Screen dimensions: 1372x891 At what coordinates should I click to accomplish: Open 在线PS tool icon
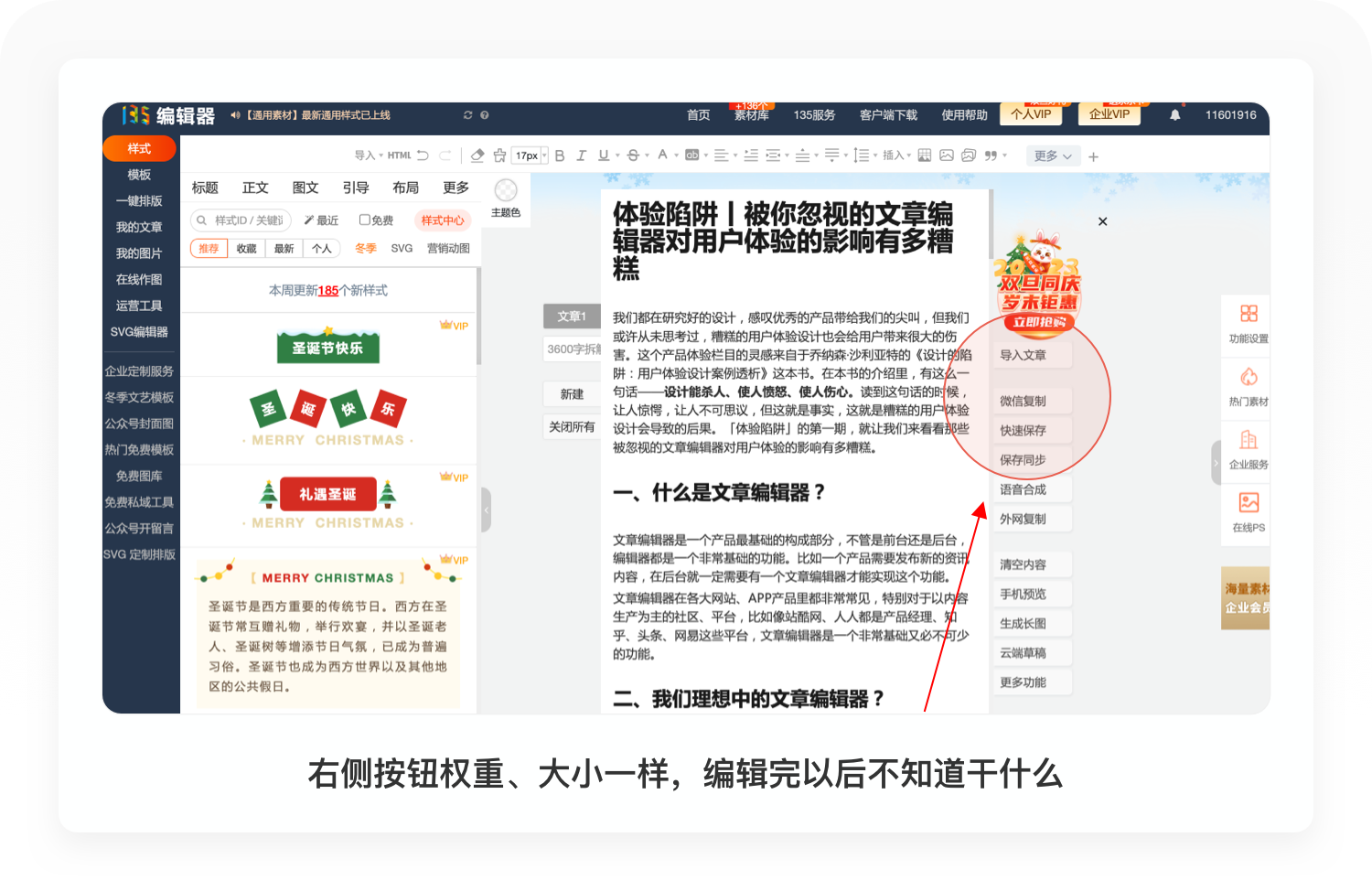[1249, 512]
